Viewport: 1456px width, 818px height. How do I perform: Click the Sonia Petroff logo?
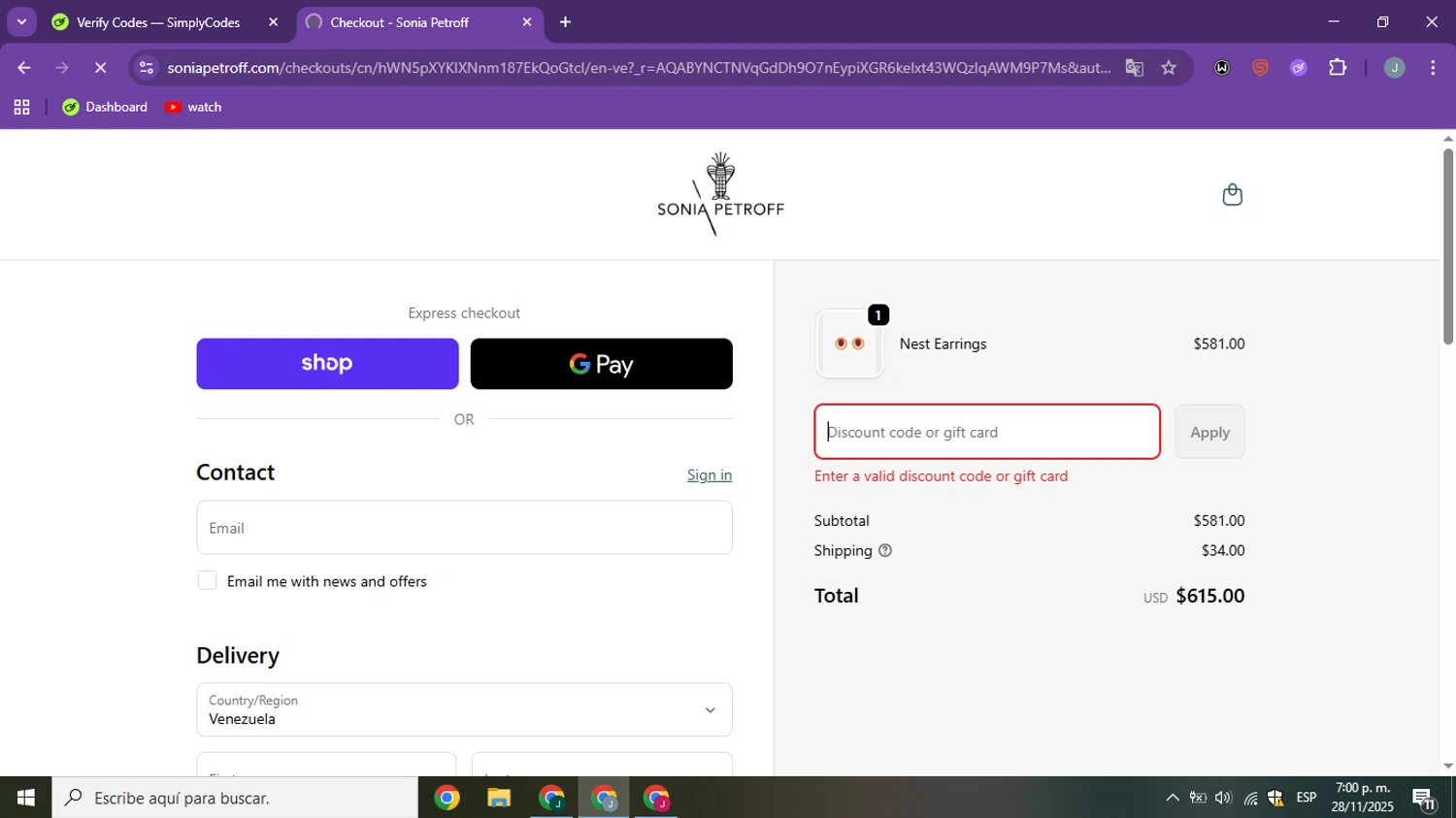click(720, 194)
